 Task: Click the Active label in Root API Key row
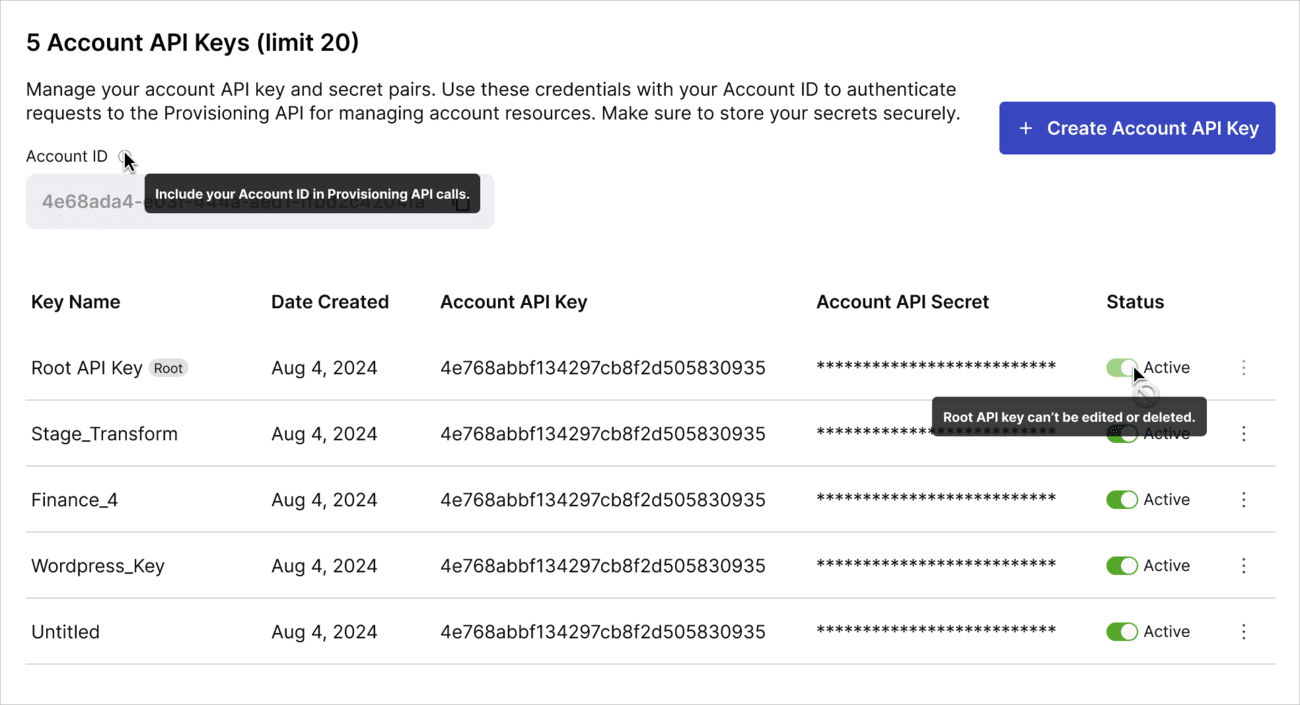tap(1167, 368)
